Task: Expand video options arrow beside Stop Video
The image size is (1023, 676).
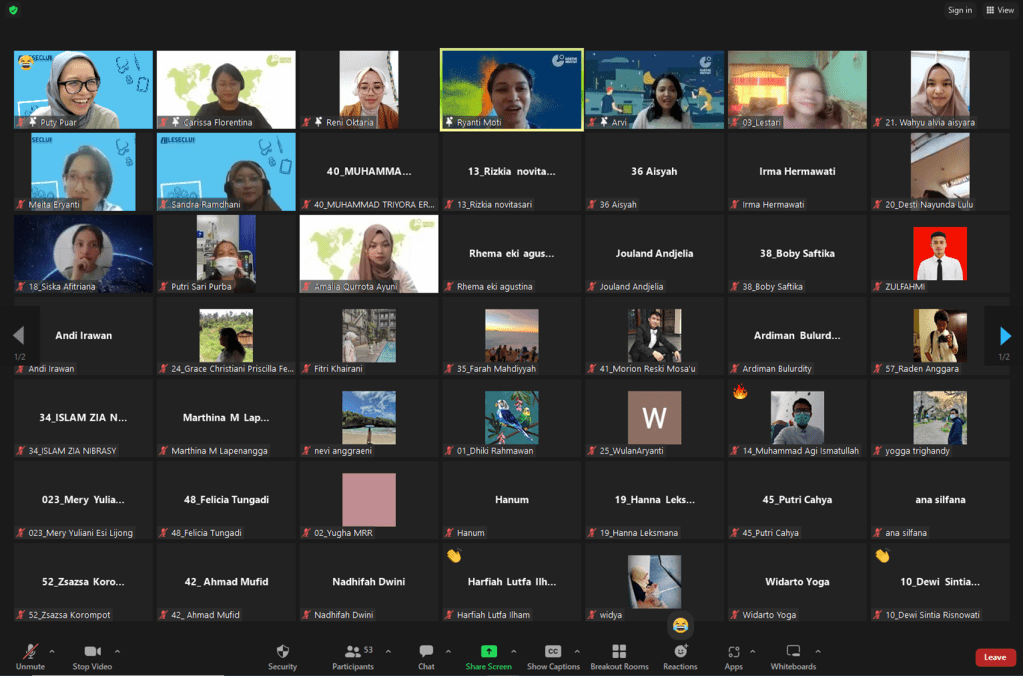Action: click(117, 651)
